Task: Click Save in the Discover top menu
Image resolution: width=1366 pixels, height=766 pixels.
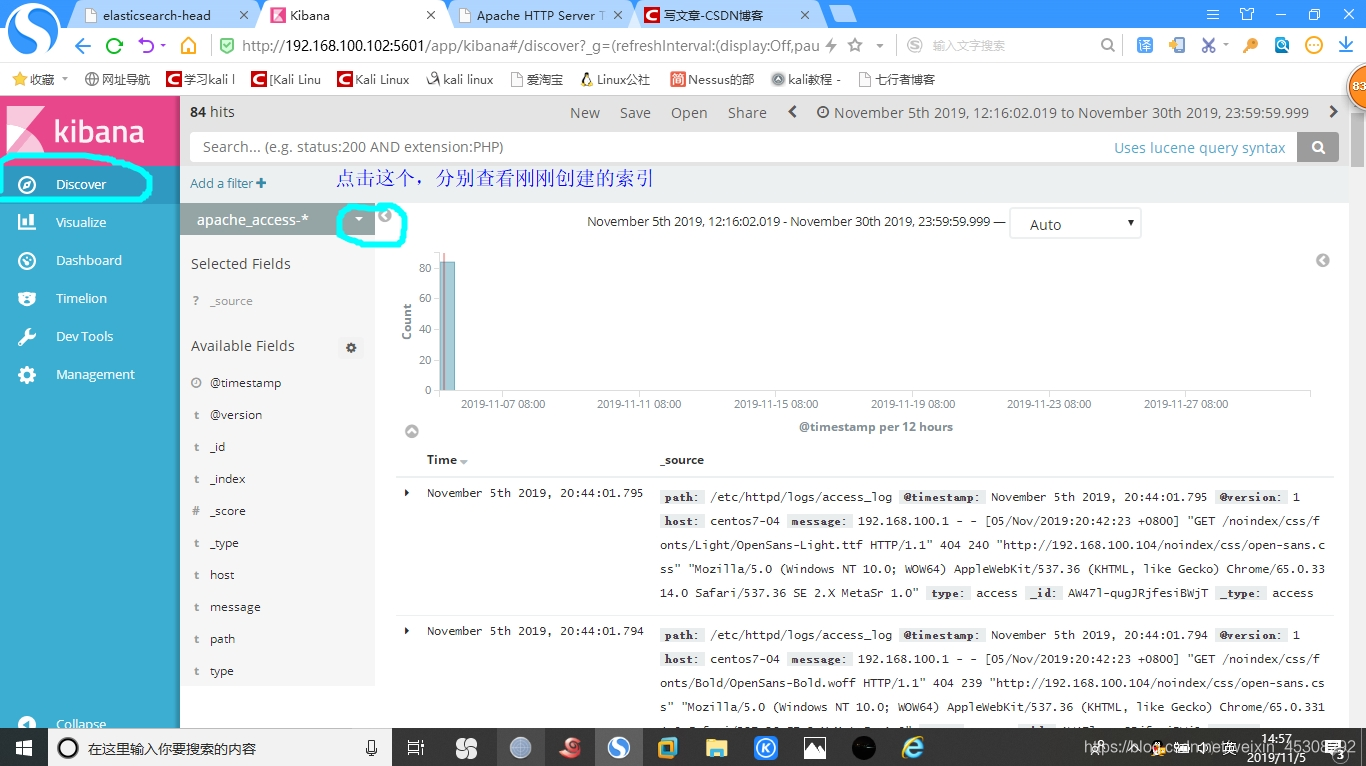Action: (x=635, y=113)
